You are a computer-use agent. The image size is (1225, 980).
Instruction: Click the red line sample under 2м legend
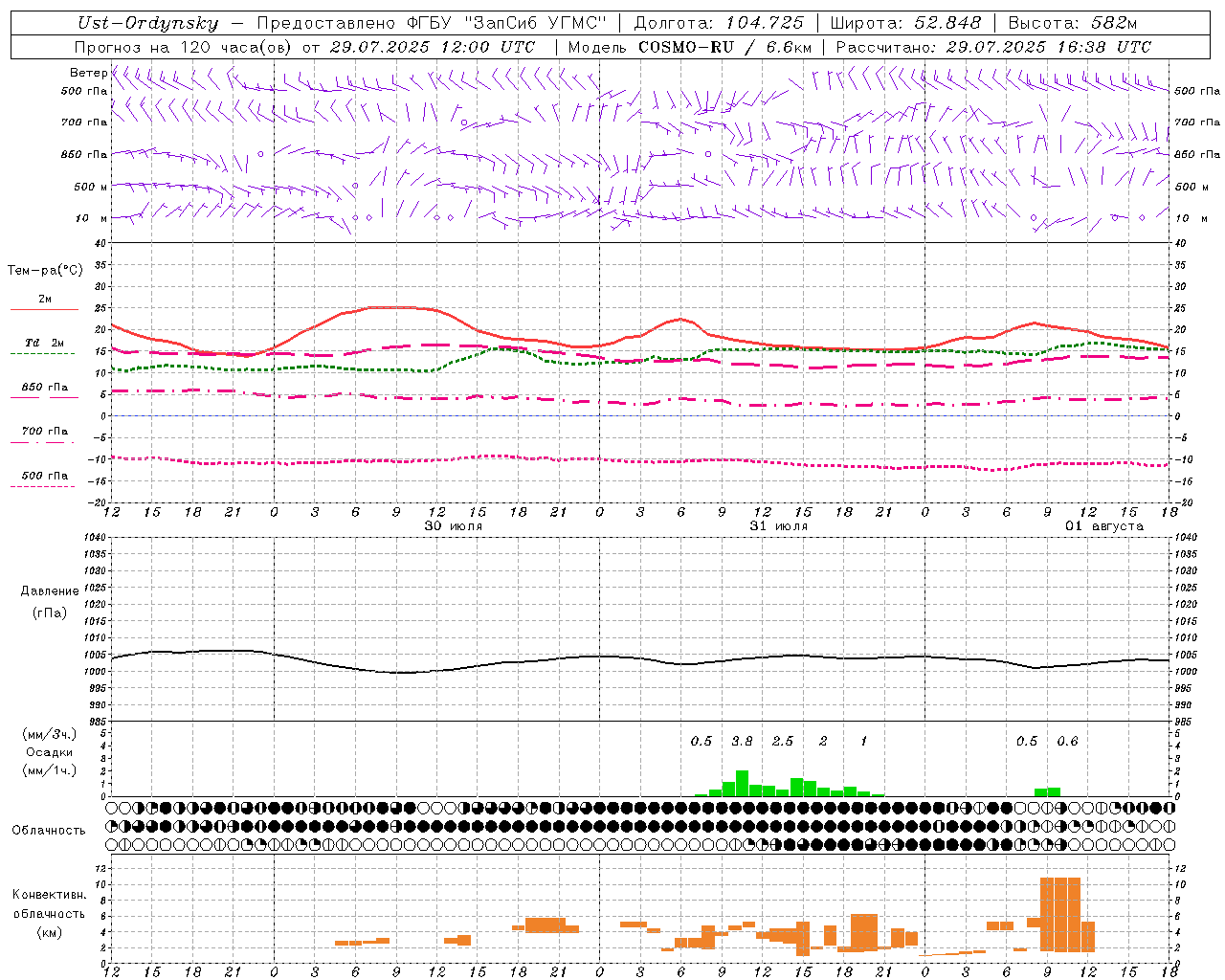coord(44,309)
